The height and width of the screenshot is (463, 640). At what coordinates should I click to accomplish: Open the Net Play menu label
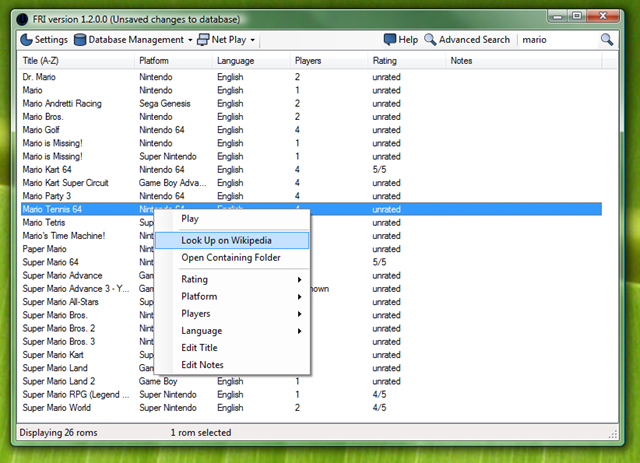(229, 40)
